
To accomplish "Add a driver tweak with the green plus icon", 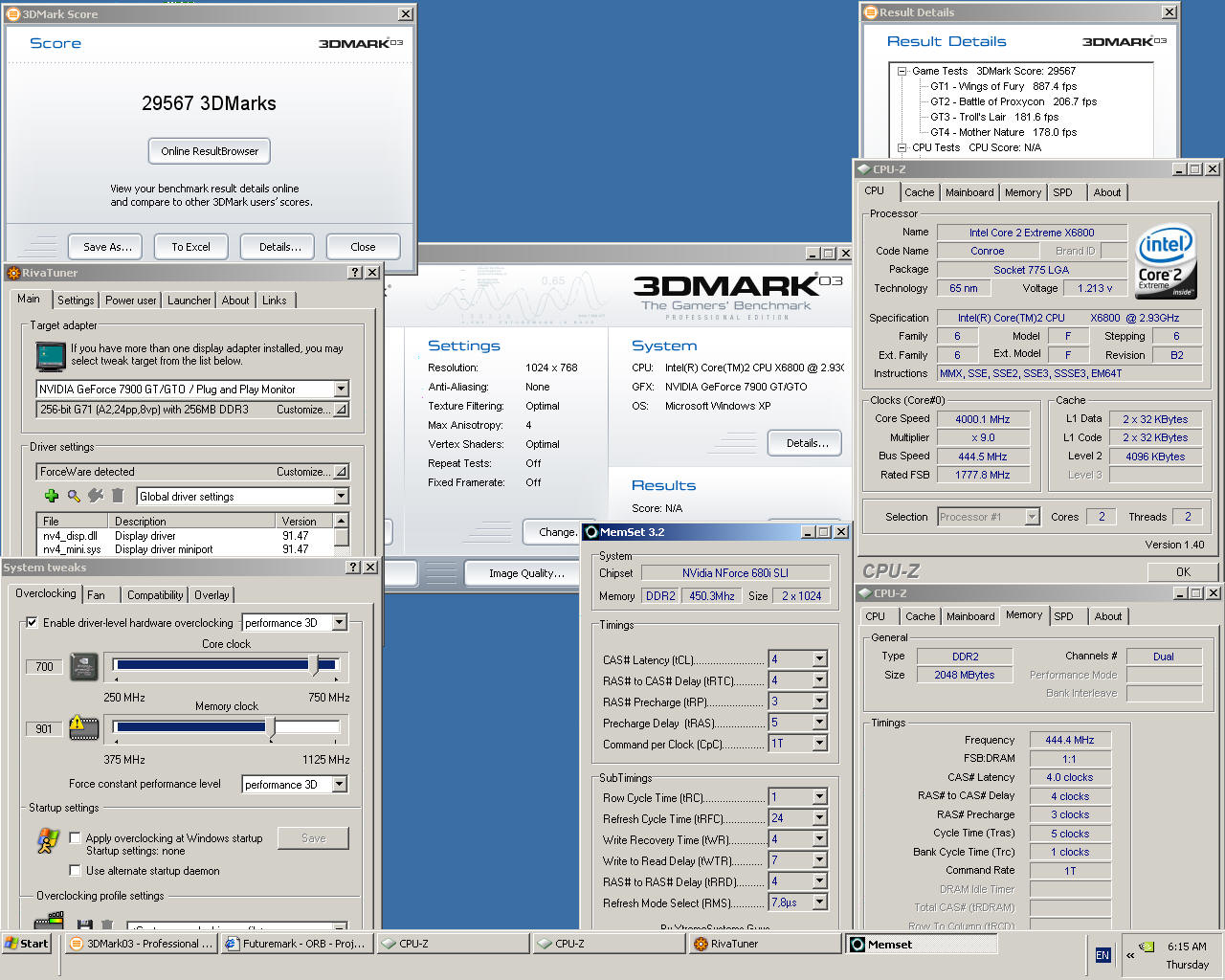I will tap(52, 496).
